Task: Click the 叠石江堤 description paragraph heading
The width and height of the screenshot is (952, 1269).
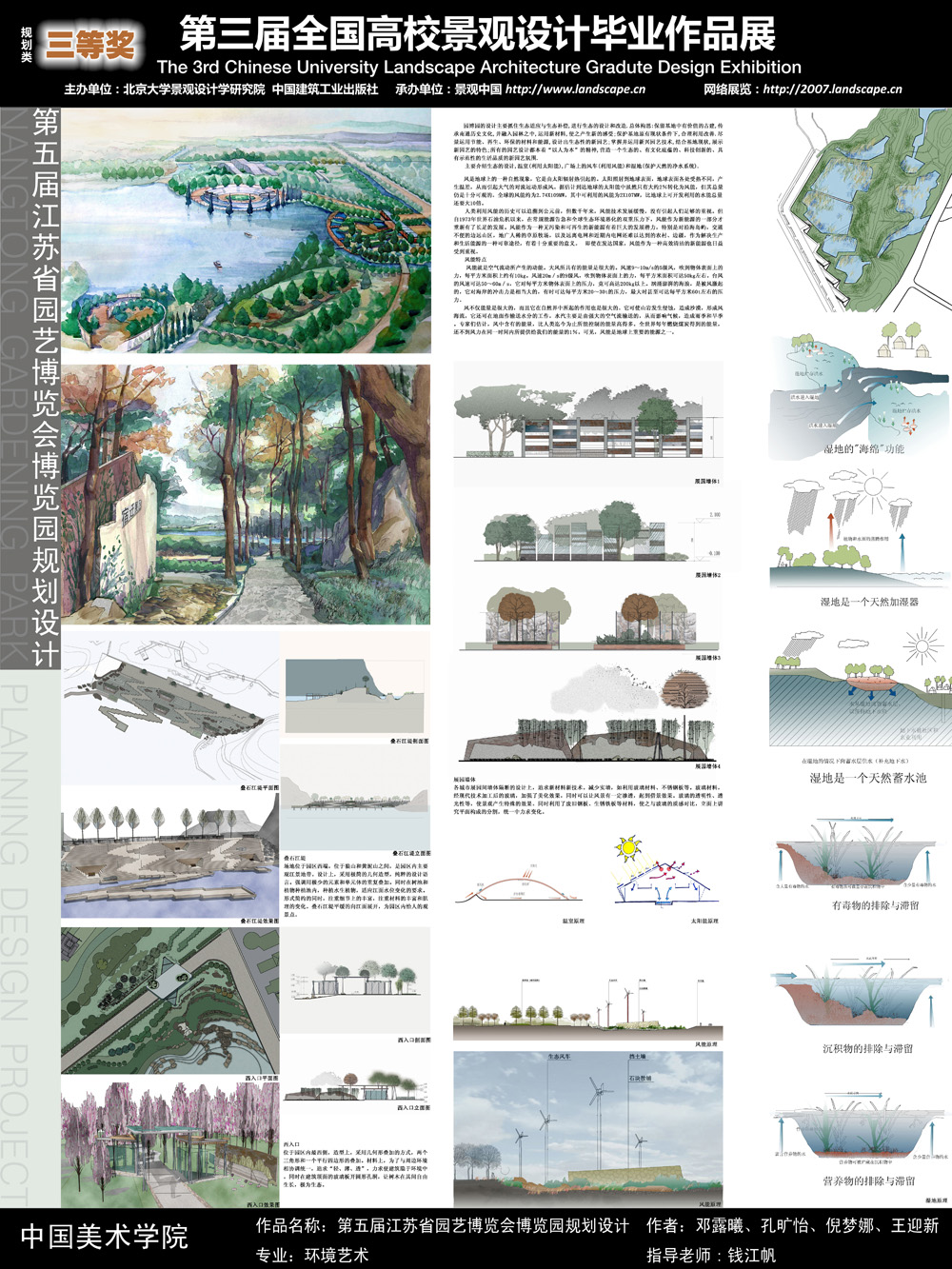Action: [294, 857]
